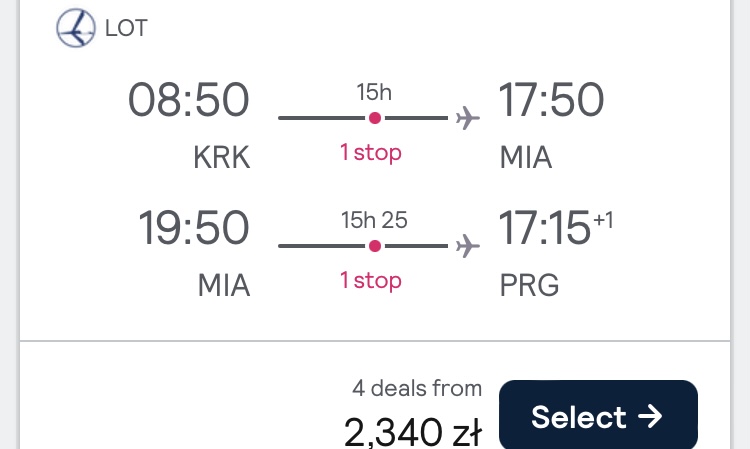This screenshot has width=750, height=449.
Task: Click the return "1 stop" label
Action: point(371,281)
